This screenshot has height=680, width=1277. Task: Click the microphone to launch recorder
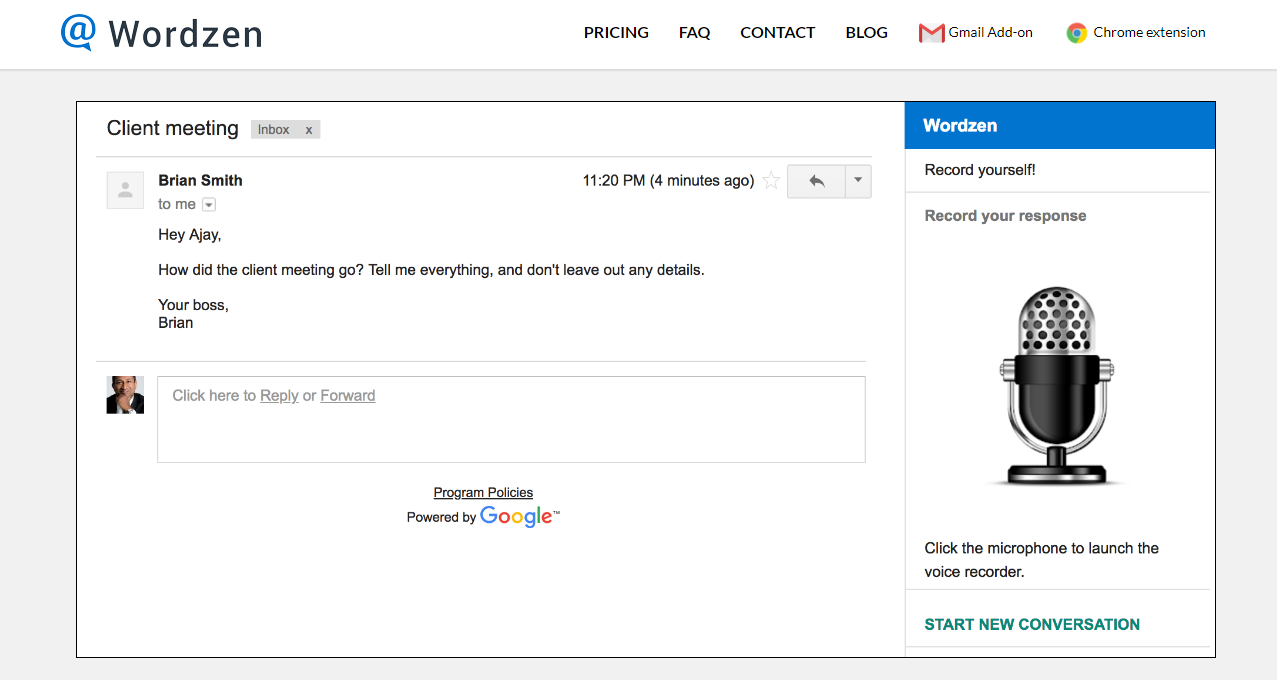1058,386
